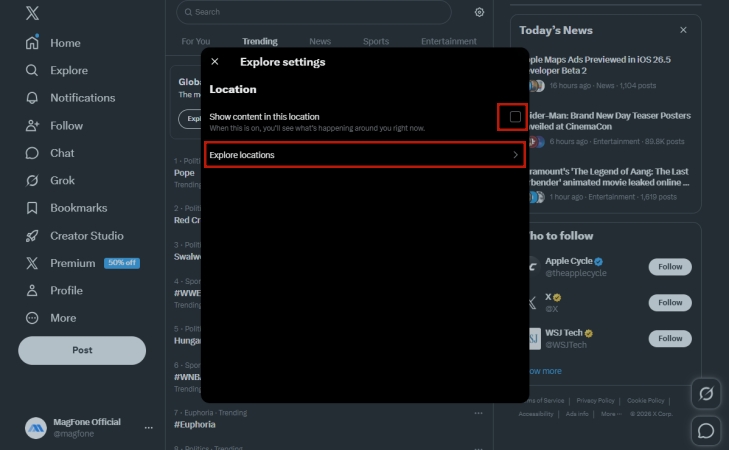Click the Post button

[82, 350]
